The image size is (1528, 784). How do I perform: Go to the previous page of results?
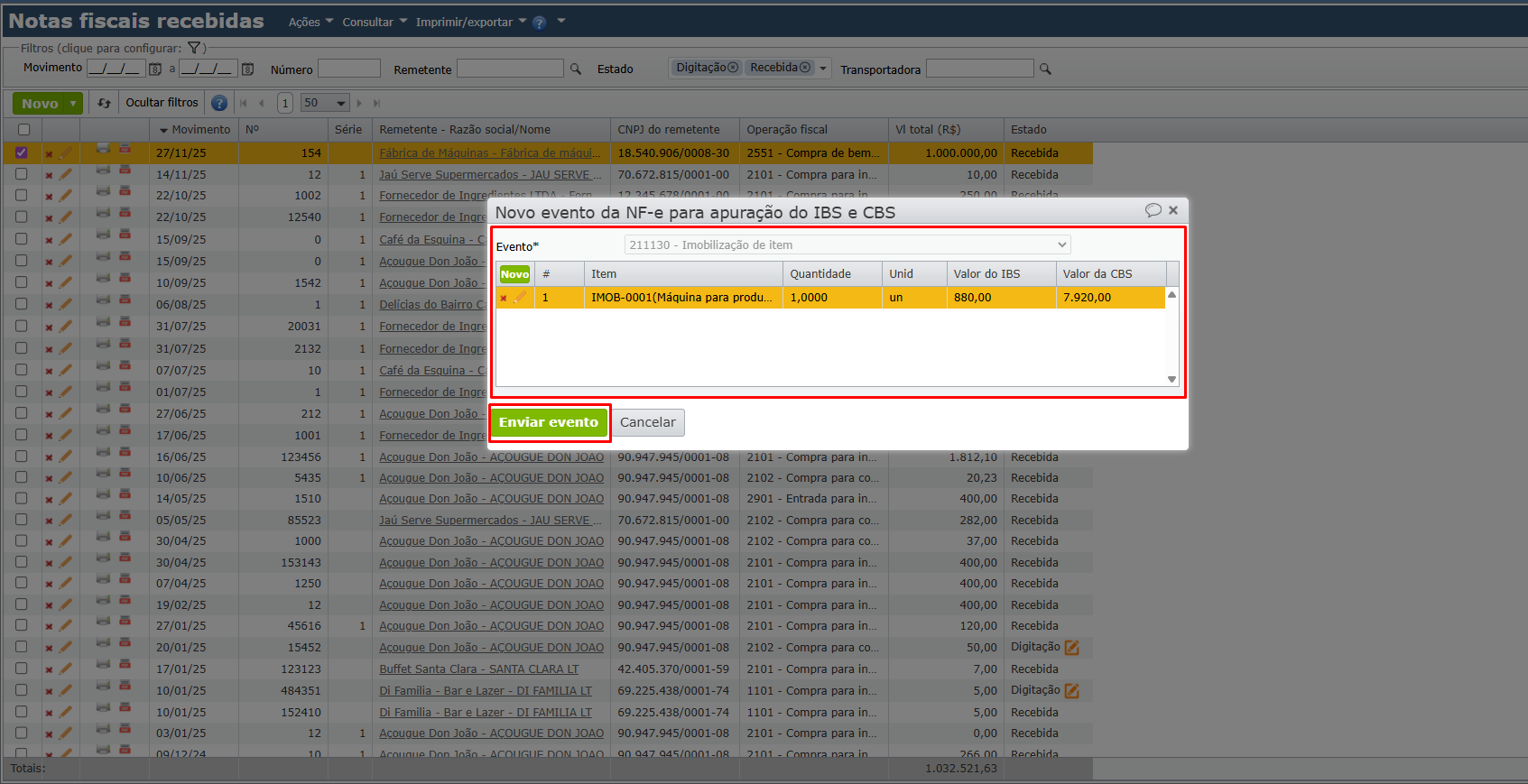(262, 103)
